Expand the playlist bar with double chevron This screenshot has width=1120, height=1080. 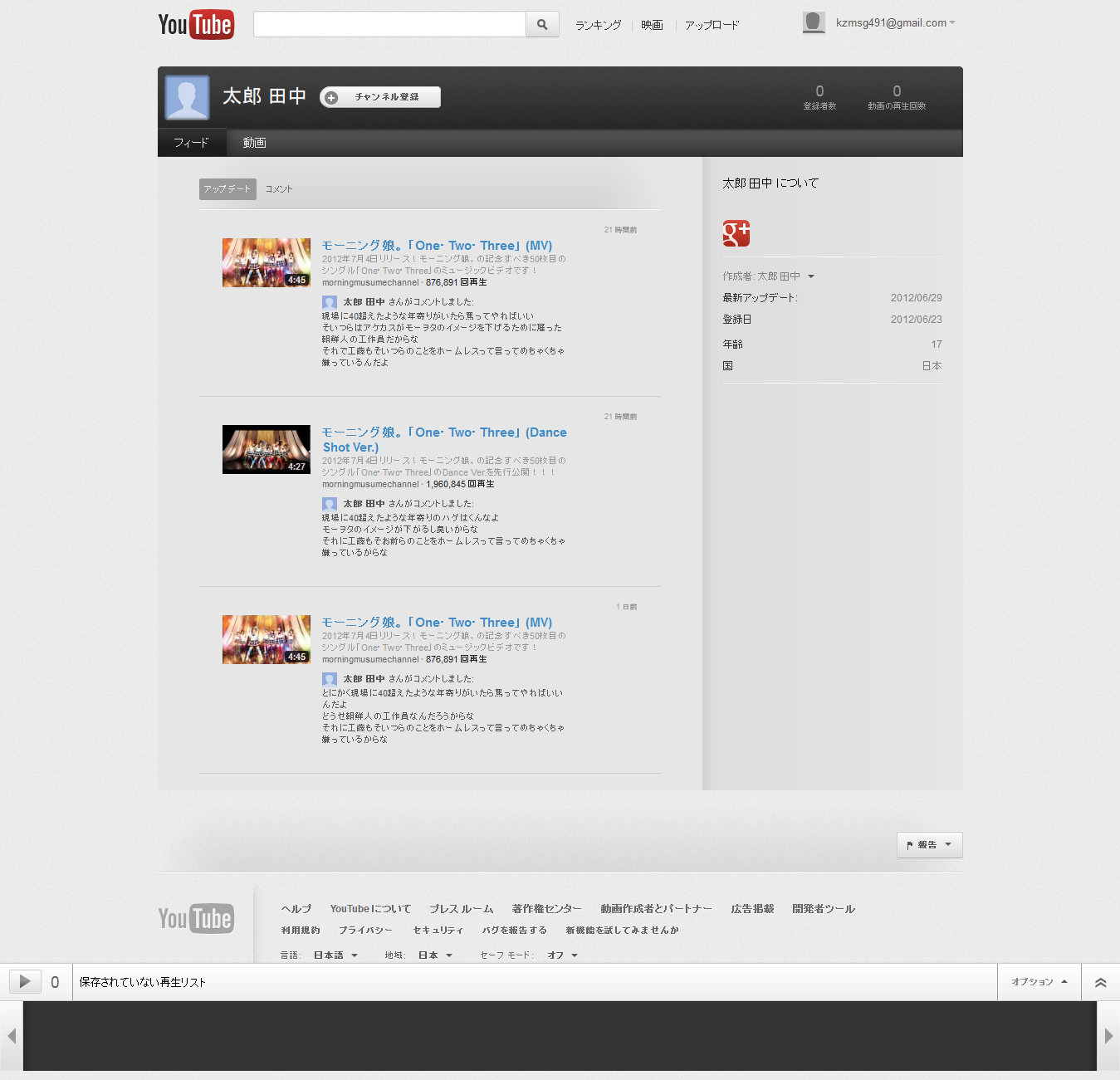coord(1100,982)
